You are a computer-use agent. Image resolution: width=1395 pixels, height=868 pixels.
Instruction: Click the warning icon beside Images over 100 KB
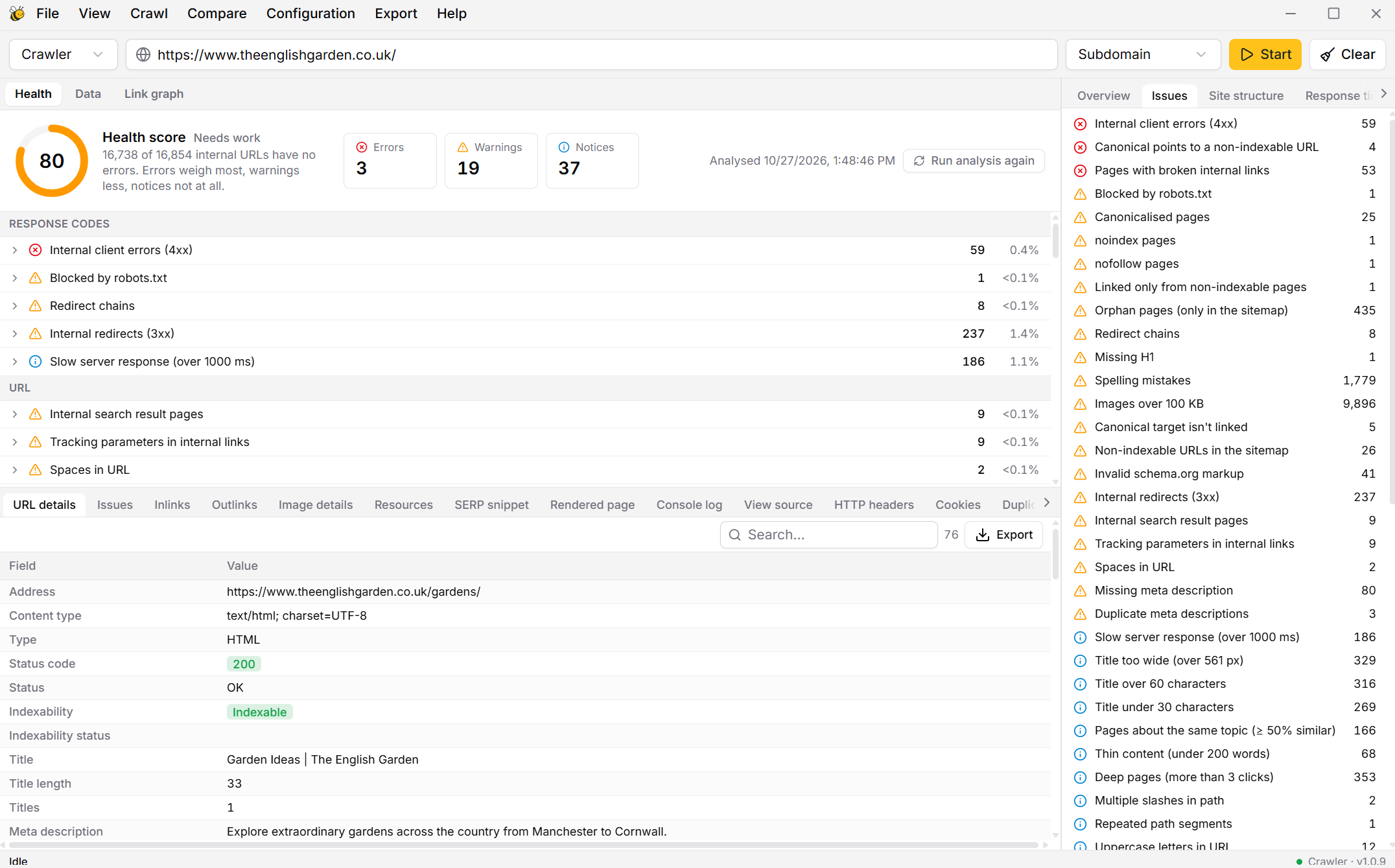[x=1080, y=404]
